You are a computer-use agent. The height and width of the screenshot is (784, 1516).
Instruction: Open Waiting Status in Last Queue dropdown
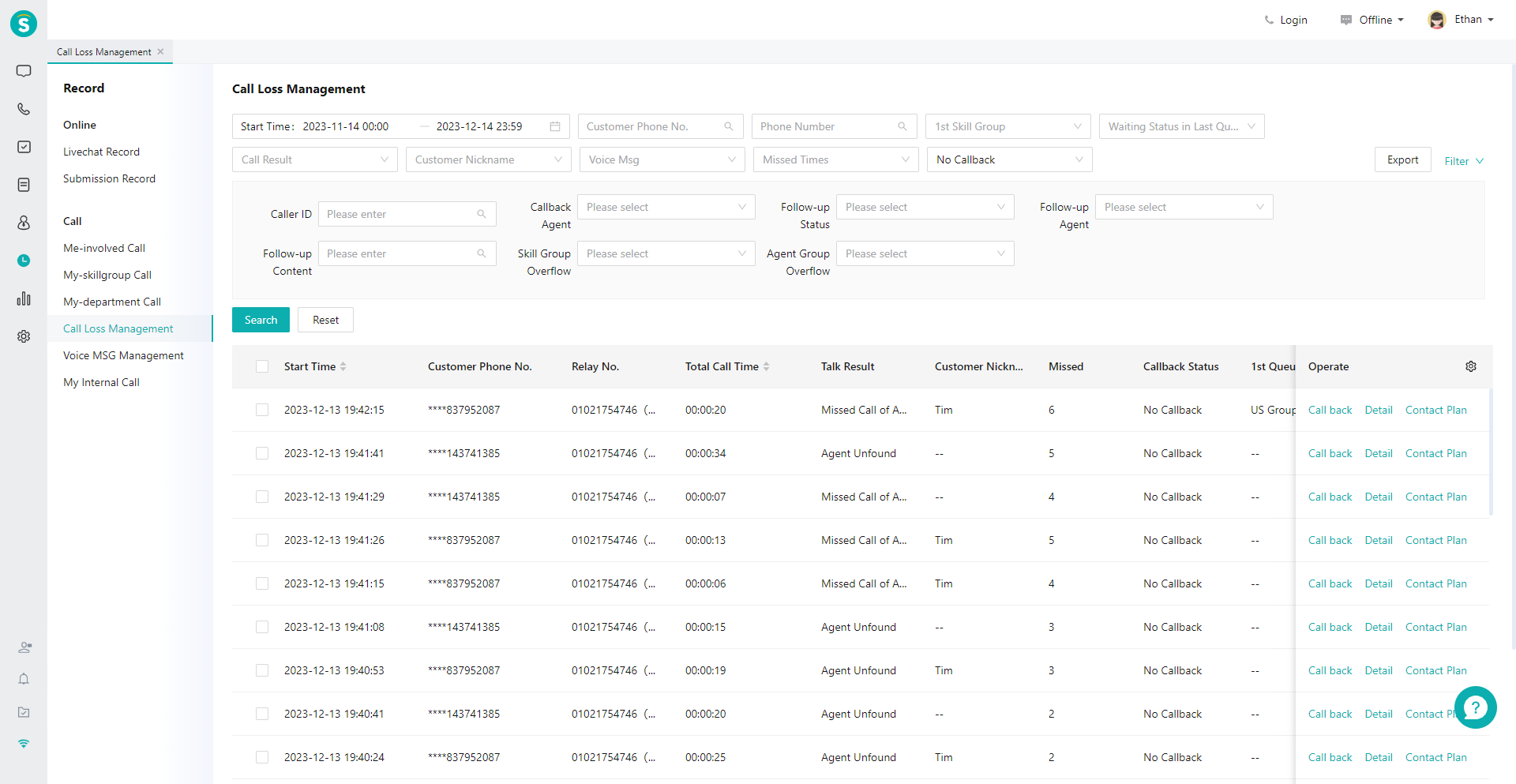(x=1182, y=126)
